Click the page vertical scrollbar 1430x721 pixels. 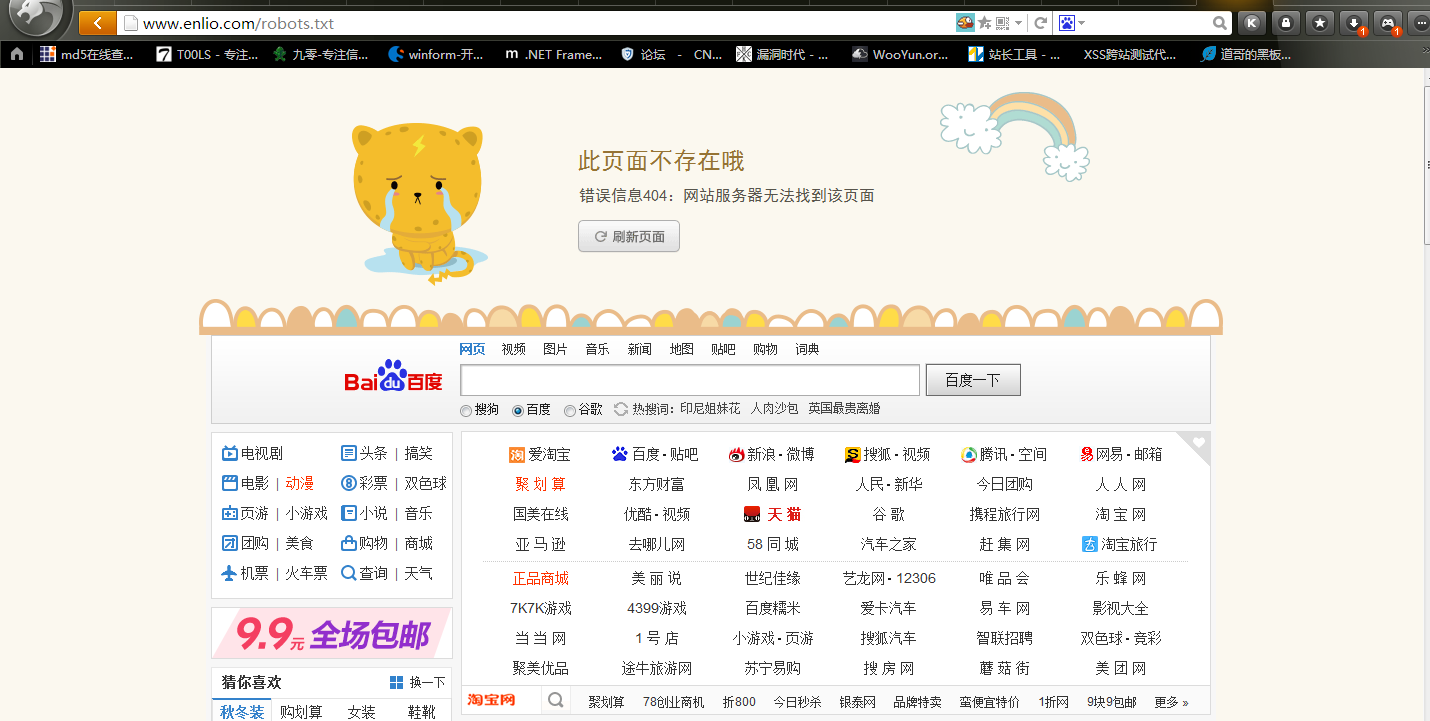tap(1425, 165)
